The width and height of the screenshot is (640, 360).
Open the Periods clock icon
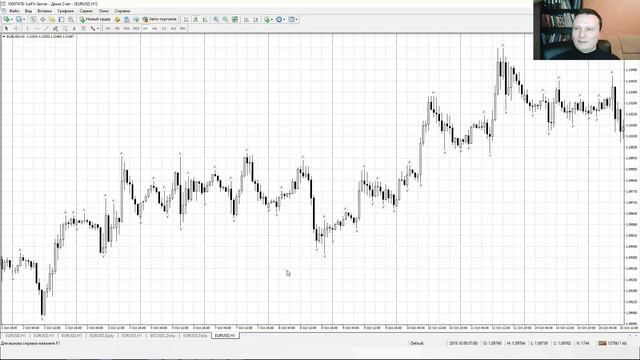point(279,19)
